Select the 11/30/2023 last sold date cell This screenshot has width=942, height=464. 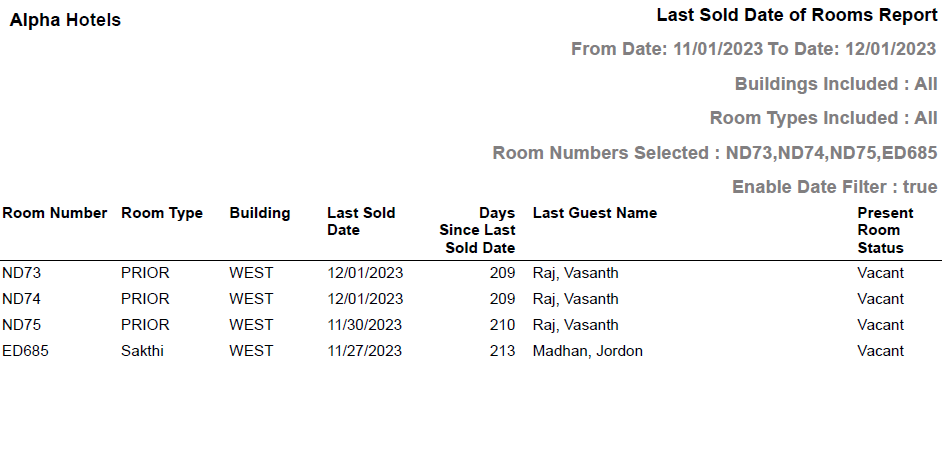coord(365,325)
